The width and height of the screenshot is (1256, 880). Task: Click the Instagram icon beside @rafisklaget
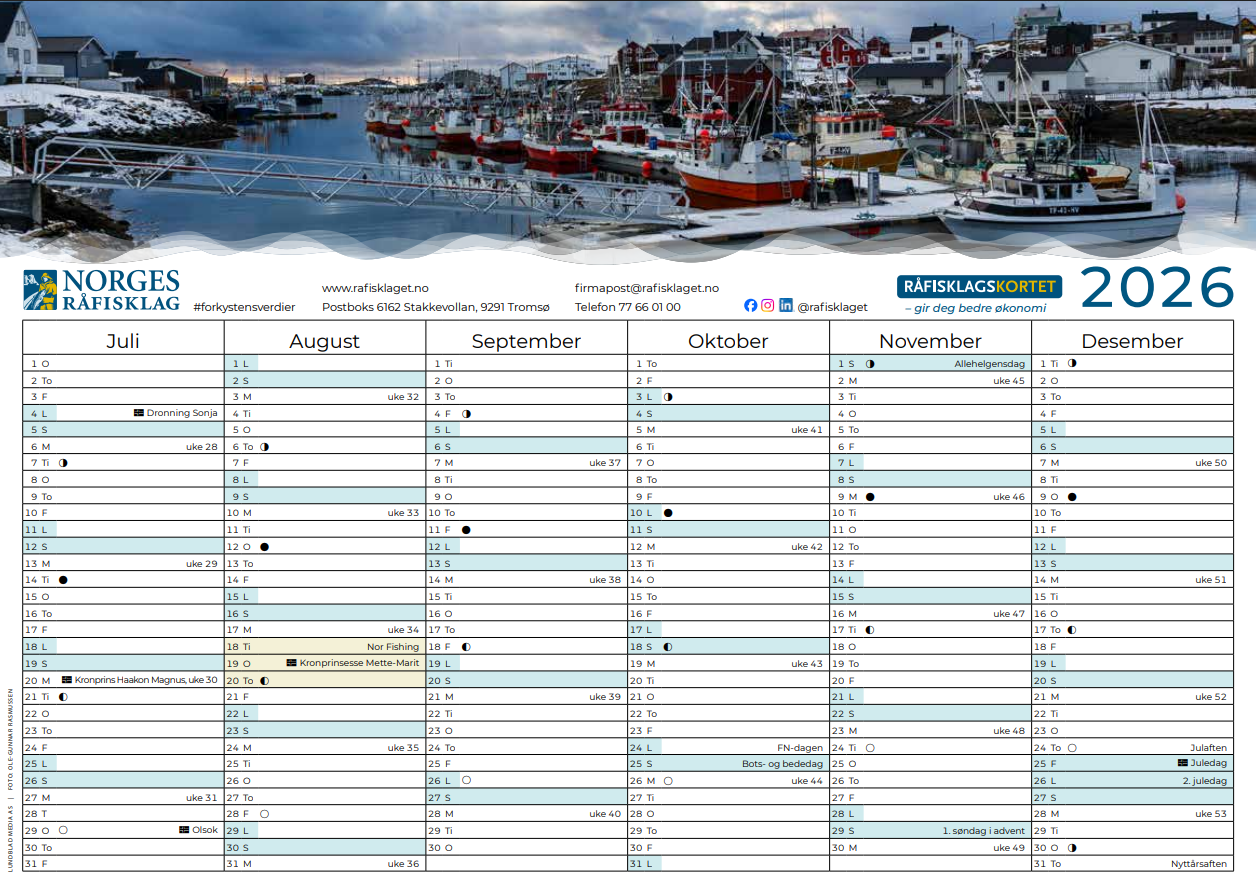tap(768, 306)
